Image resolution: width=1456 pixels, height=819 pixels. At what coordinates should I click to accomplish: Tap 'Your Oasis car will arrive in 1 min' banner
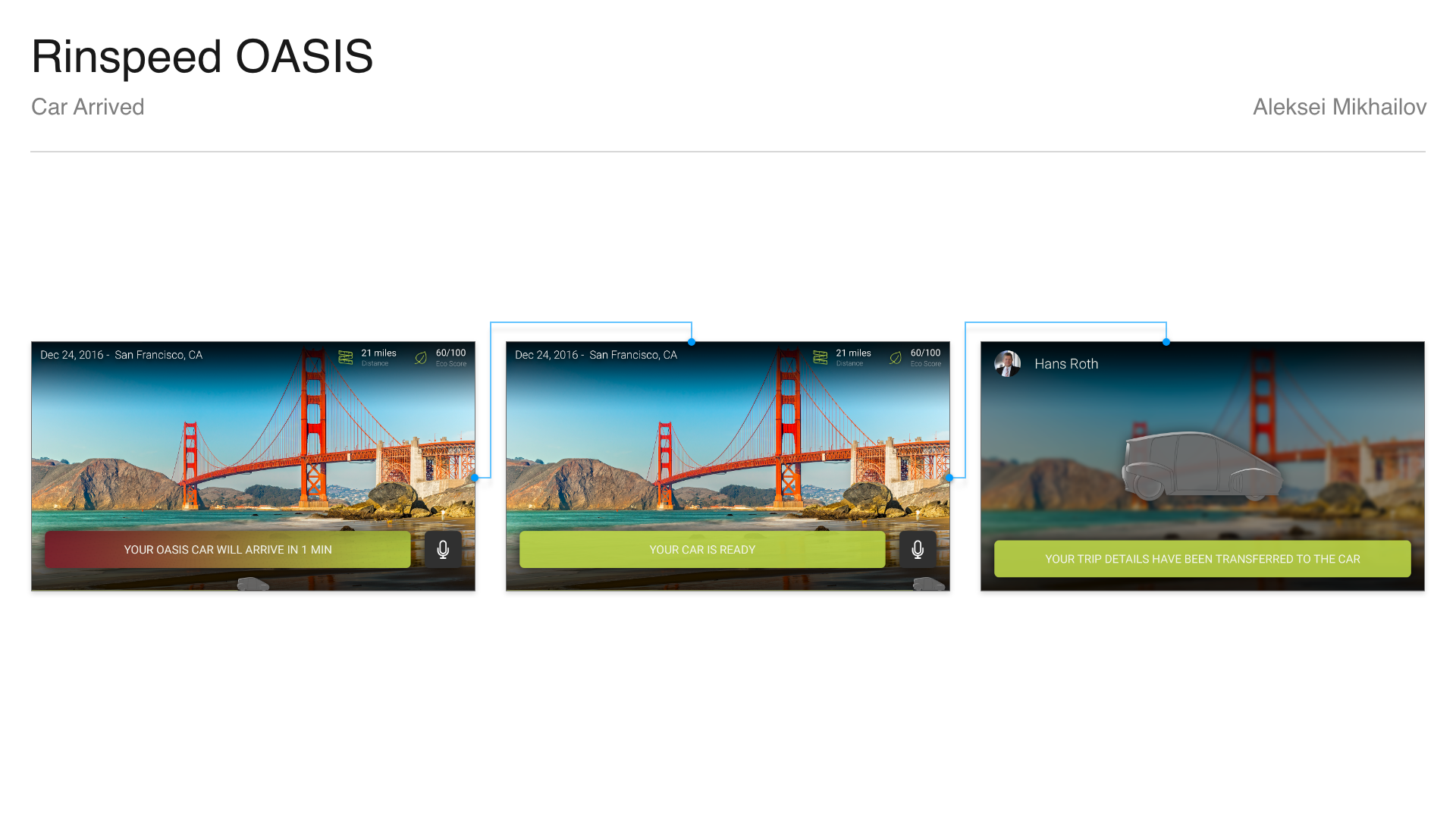tap(227, 550)
